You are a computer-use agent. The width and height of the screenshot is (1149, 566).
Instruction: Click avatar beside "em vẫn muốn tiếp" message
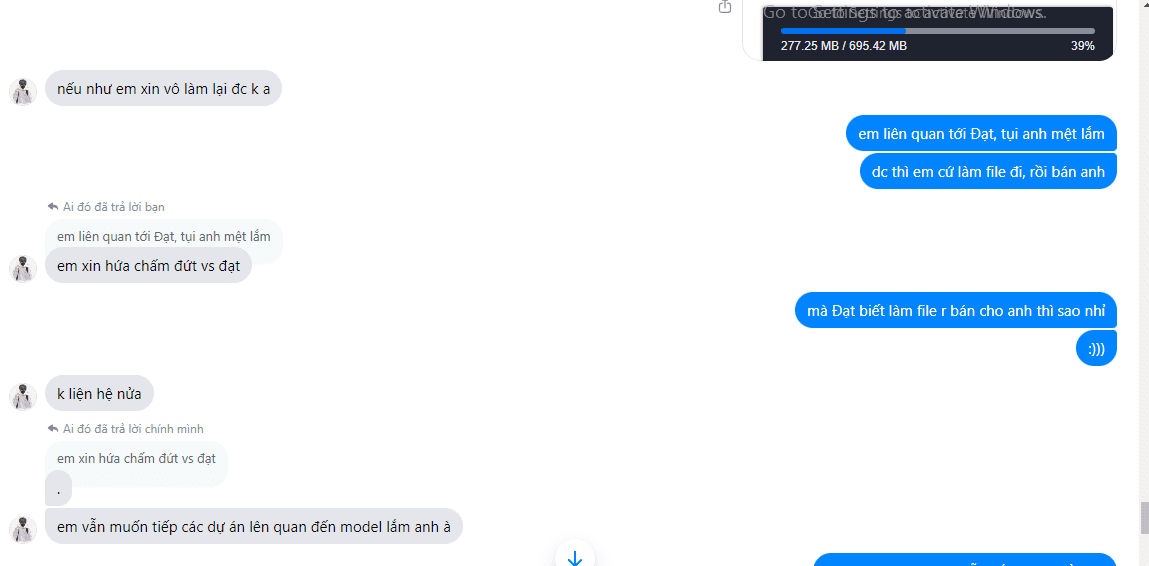23,529
